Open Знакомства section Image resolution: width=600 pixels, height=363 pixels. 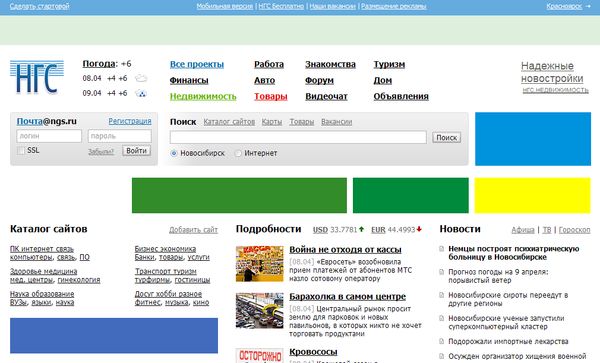pos(330,64)
